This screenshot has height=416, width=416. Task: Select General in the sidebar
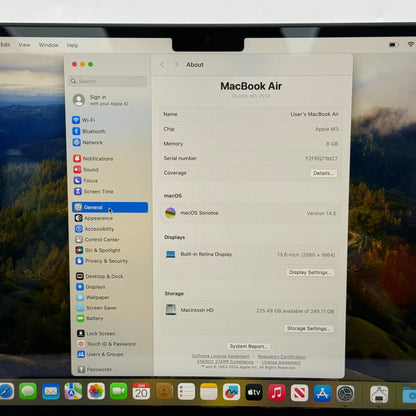[x=110, y=207]
